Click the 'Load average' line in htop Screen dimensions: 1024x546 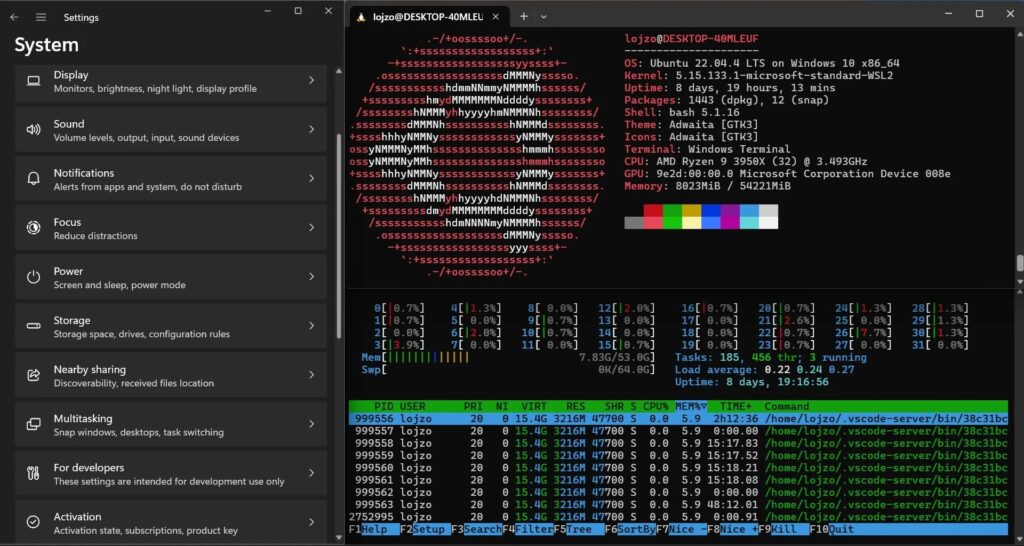pos(764,370)
